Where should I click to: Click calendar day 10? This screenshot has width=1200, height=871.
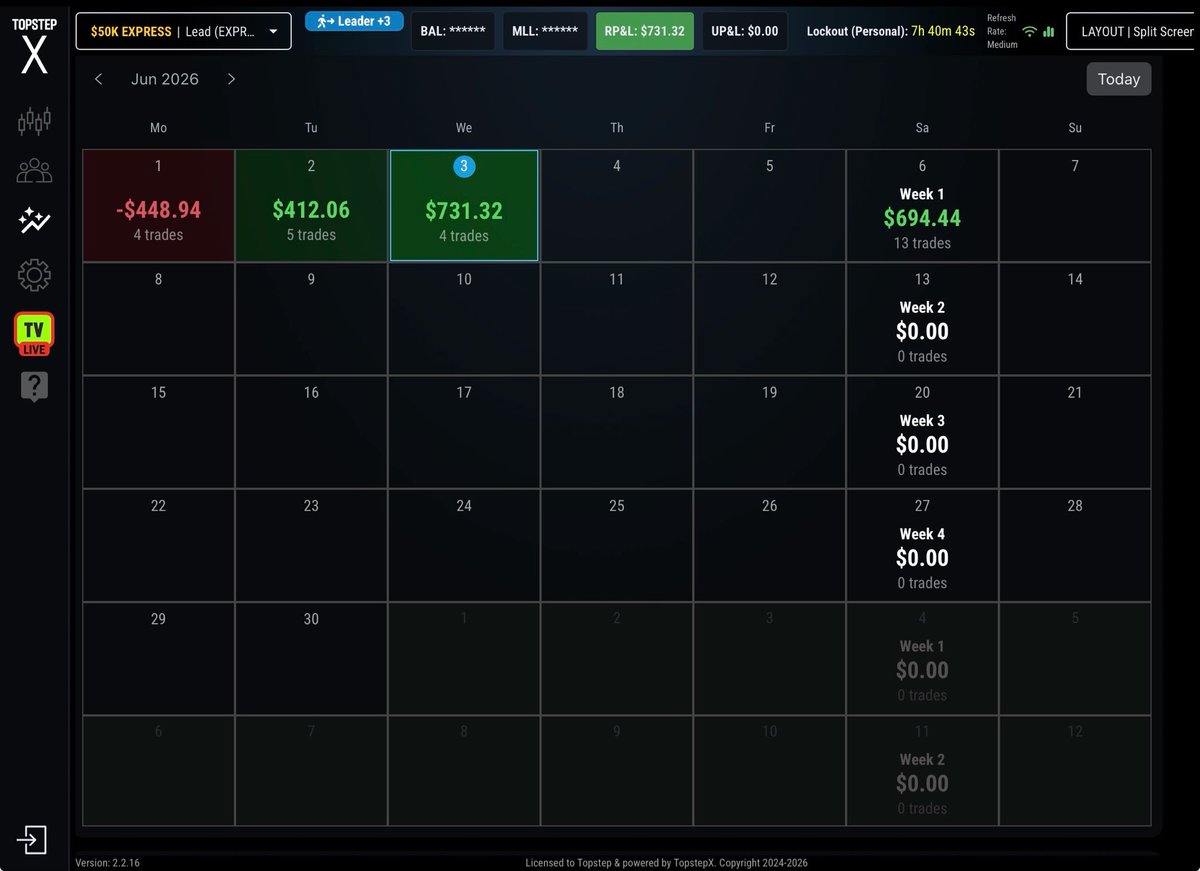(x=464, y=319)
